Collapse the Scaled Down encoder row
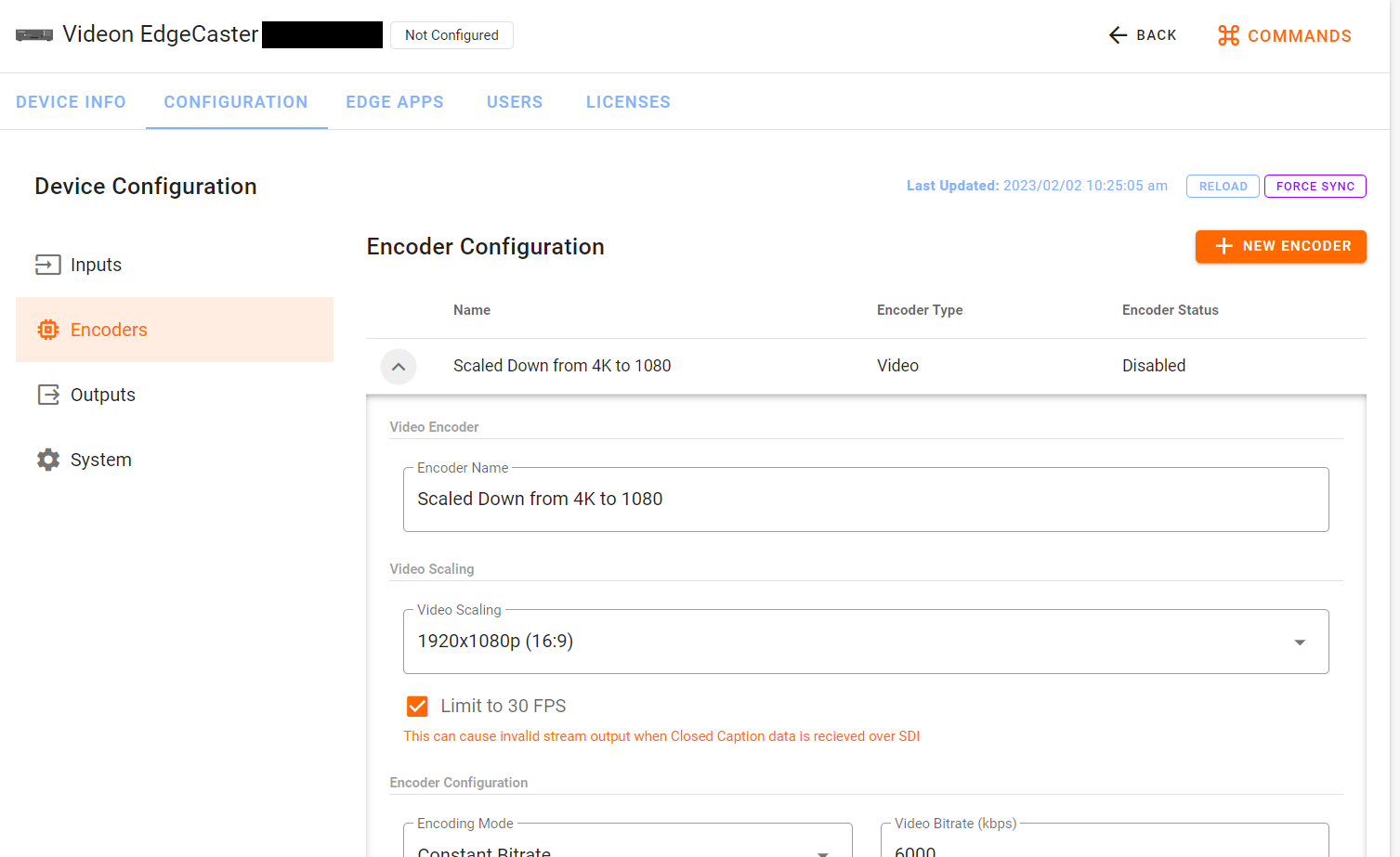 point(399,367)
